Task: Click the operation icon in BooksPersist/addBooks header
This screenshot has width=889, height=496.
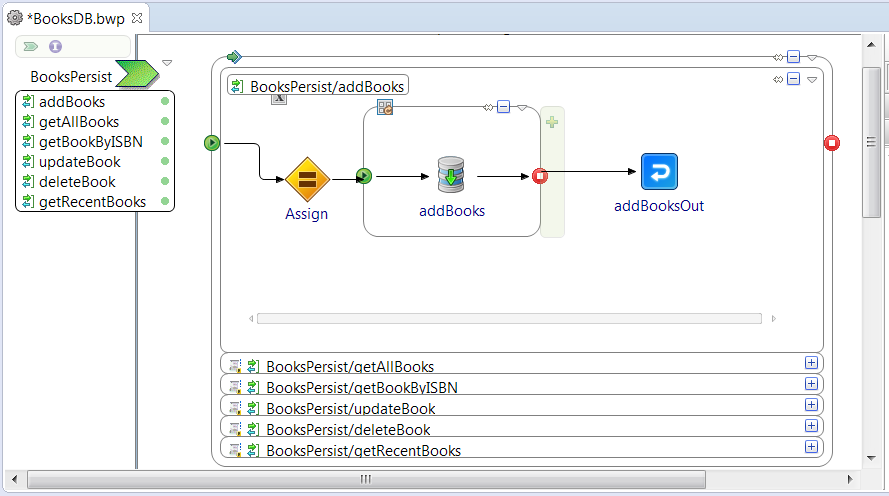Action: tap(238, 86)
